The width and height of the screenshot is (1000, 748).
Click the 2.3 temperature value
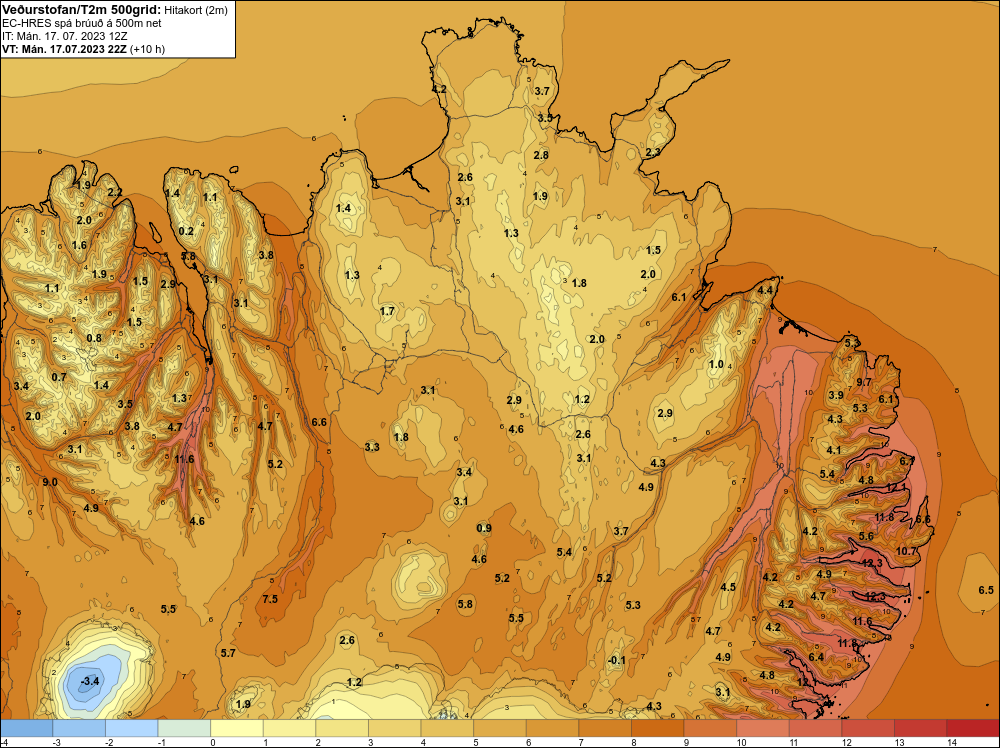[x=653, y=152]
